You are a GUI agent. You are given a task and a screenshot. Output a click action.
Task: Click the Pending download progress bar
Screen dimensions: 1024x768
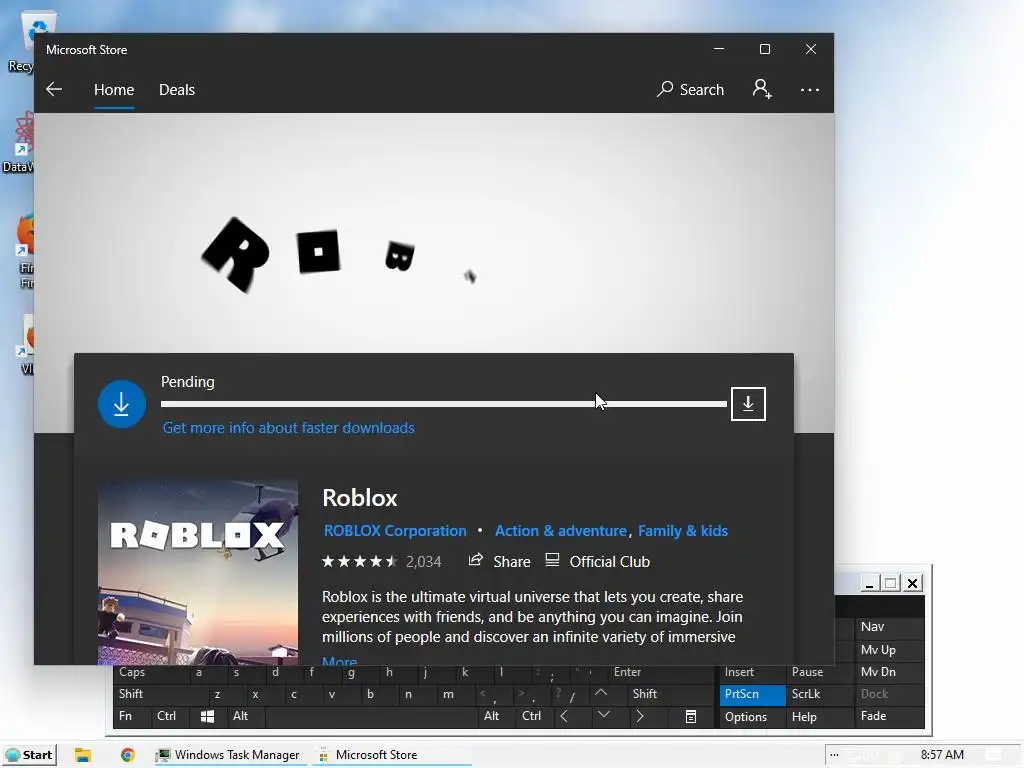(443, 404)
